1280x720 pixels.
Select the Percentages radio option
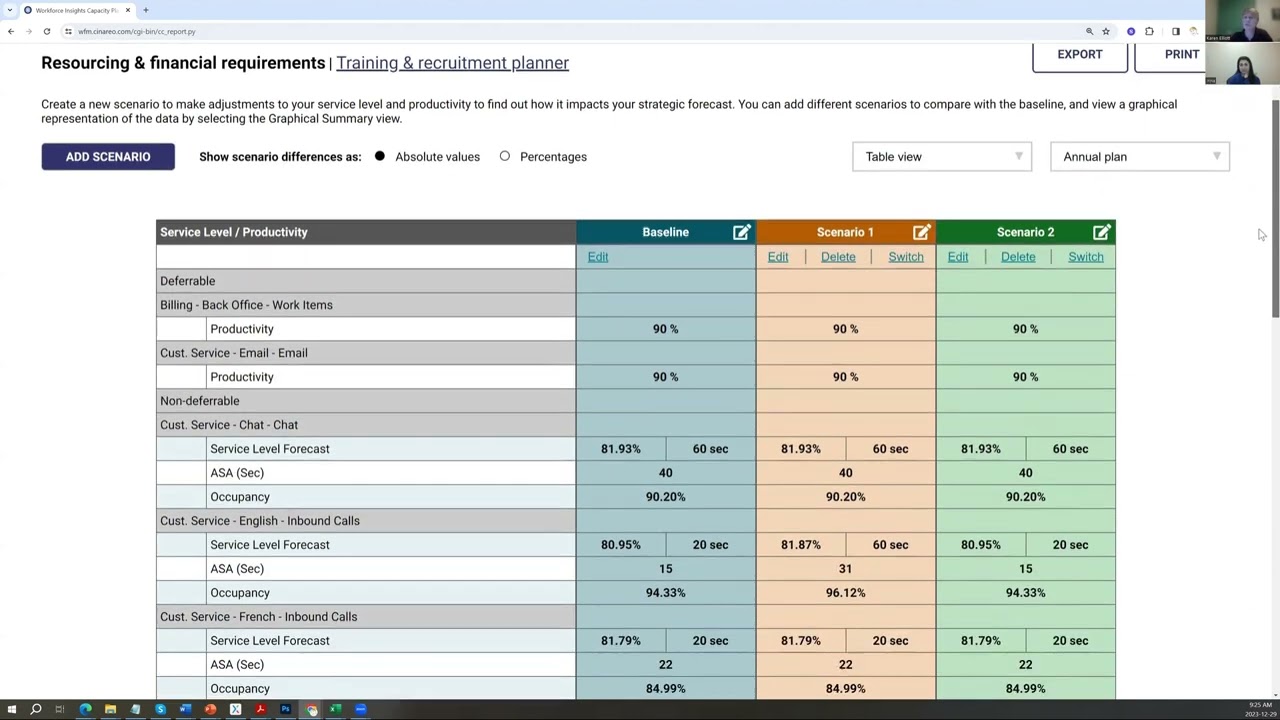tap(505, 157)
